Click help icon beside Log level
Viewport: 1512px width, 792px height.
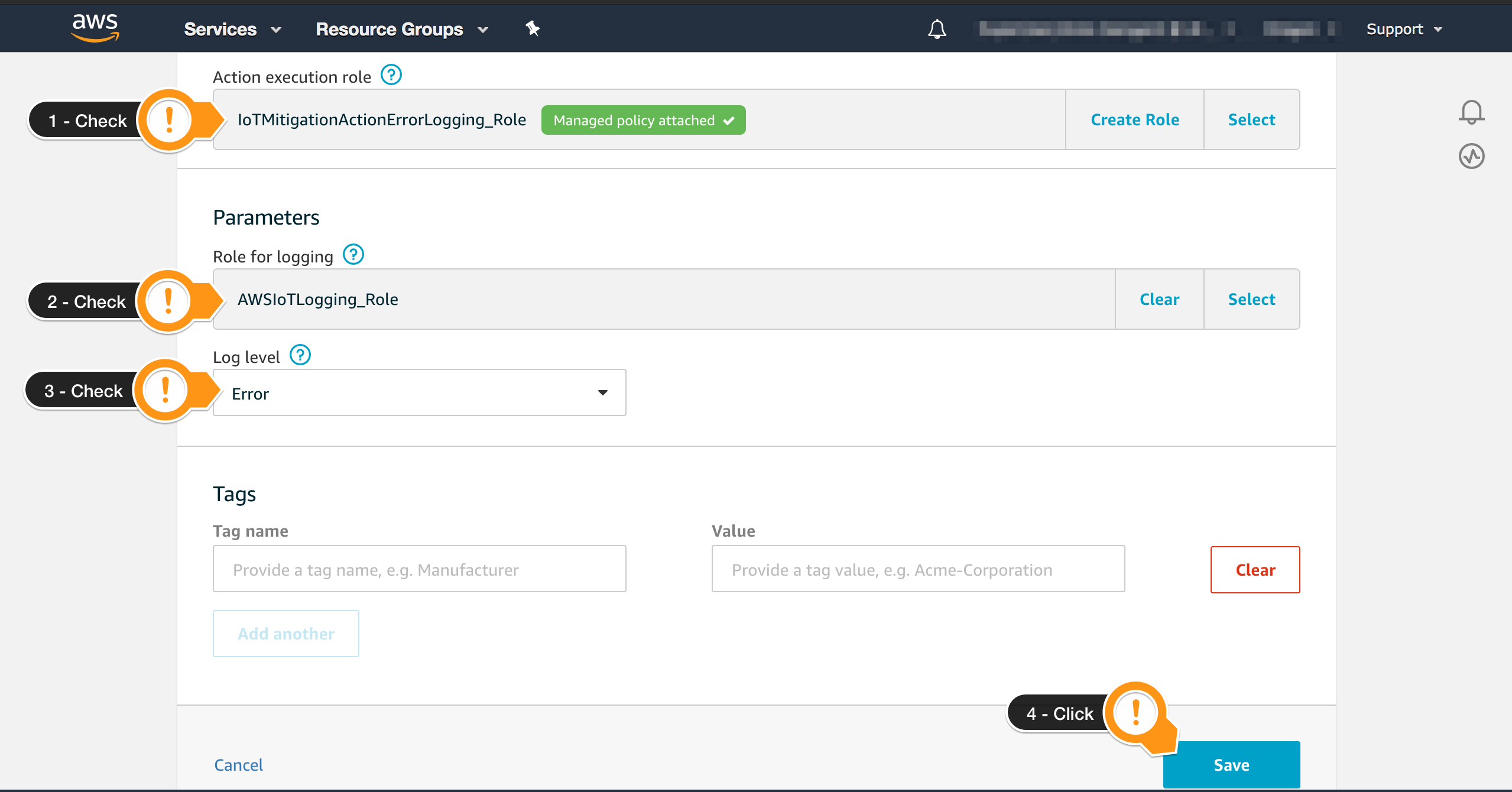300,355
